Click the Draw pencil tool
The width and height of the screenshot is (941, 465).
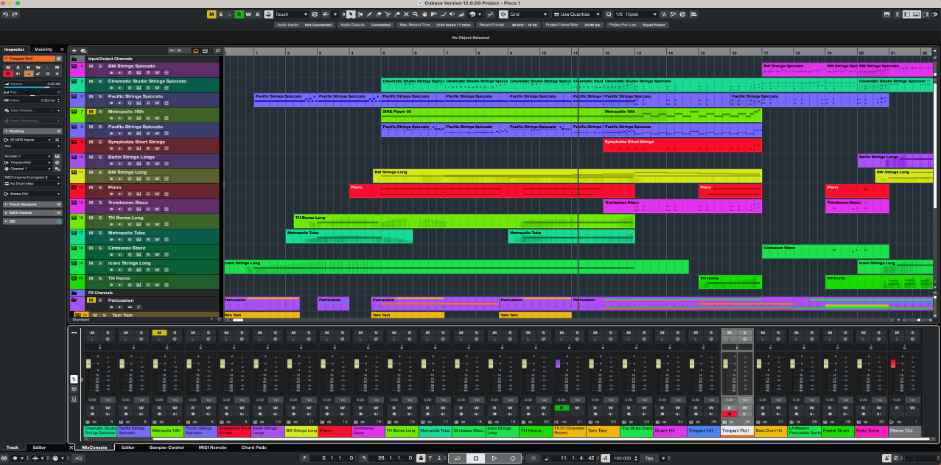pyautogui.click(x=370, y=14)
